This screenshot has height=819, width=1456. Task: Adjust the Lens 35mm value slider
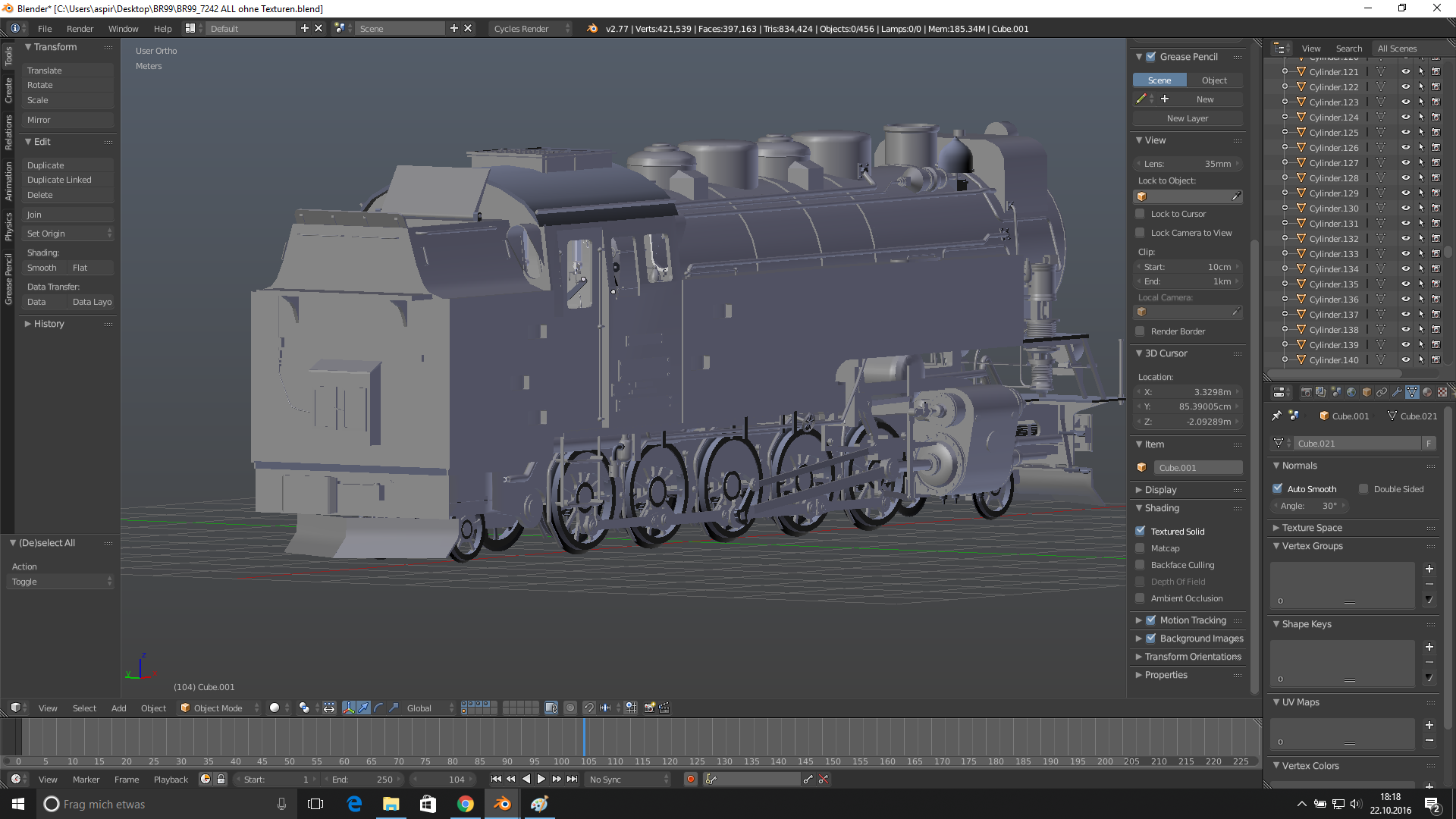tap(1188, 164)
